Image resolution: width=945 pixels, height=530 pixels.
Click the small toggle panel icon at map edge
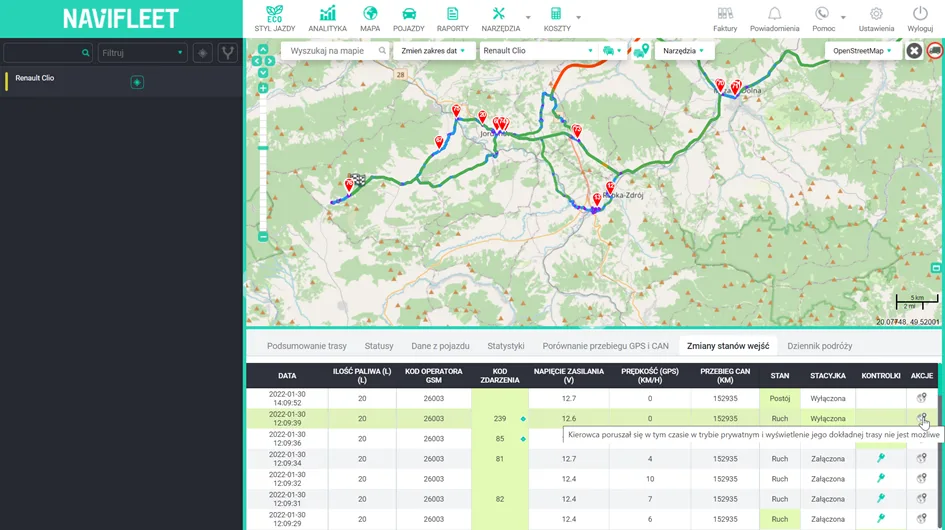(x=936, y=268)
